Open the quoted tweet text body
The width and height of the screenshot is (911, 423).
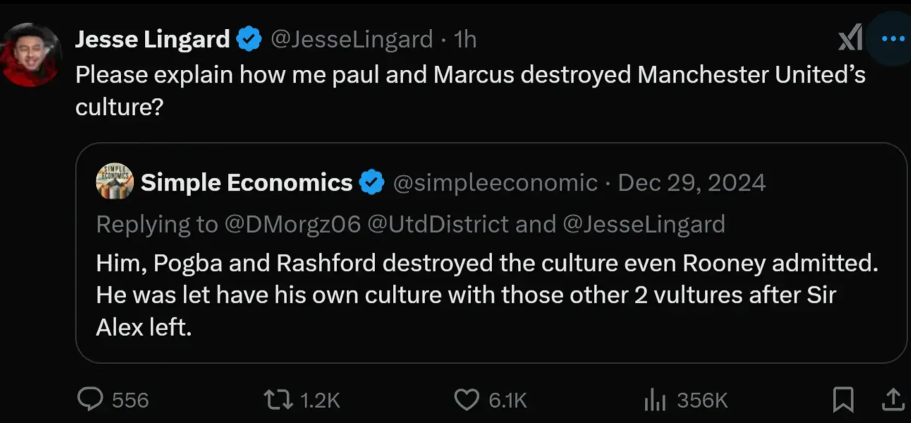[487, 296]
